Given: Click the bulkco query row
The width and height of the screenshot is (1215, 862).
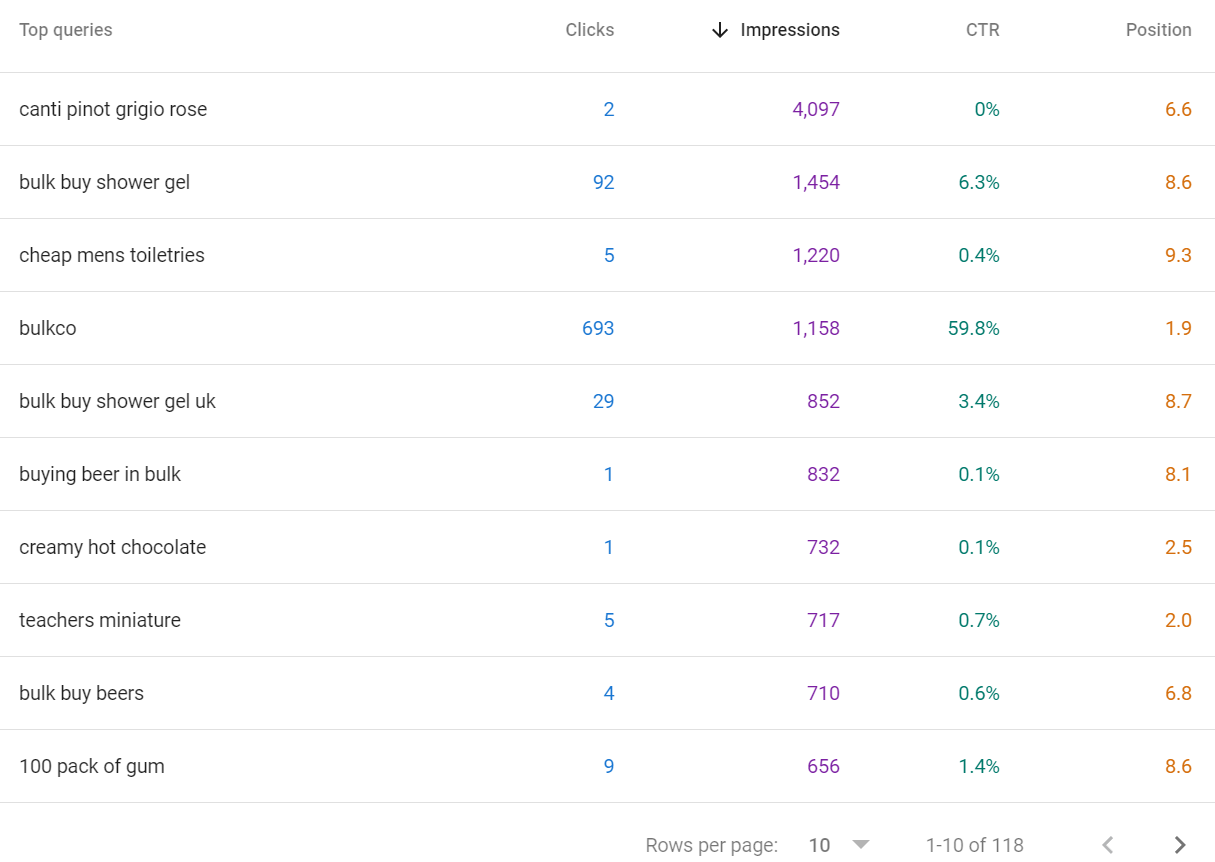Looking at the screenshot, I should 48,328.
